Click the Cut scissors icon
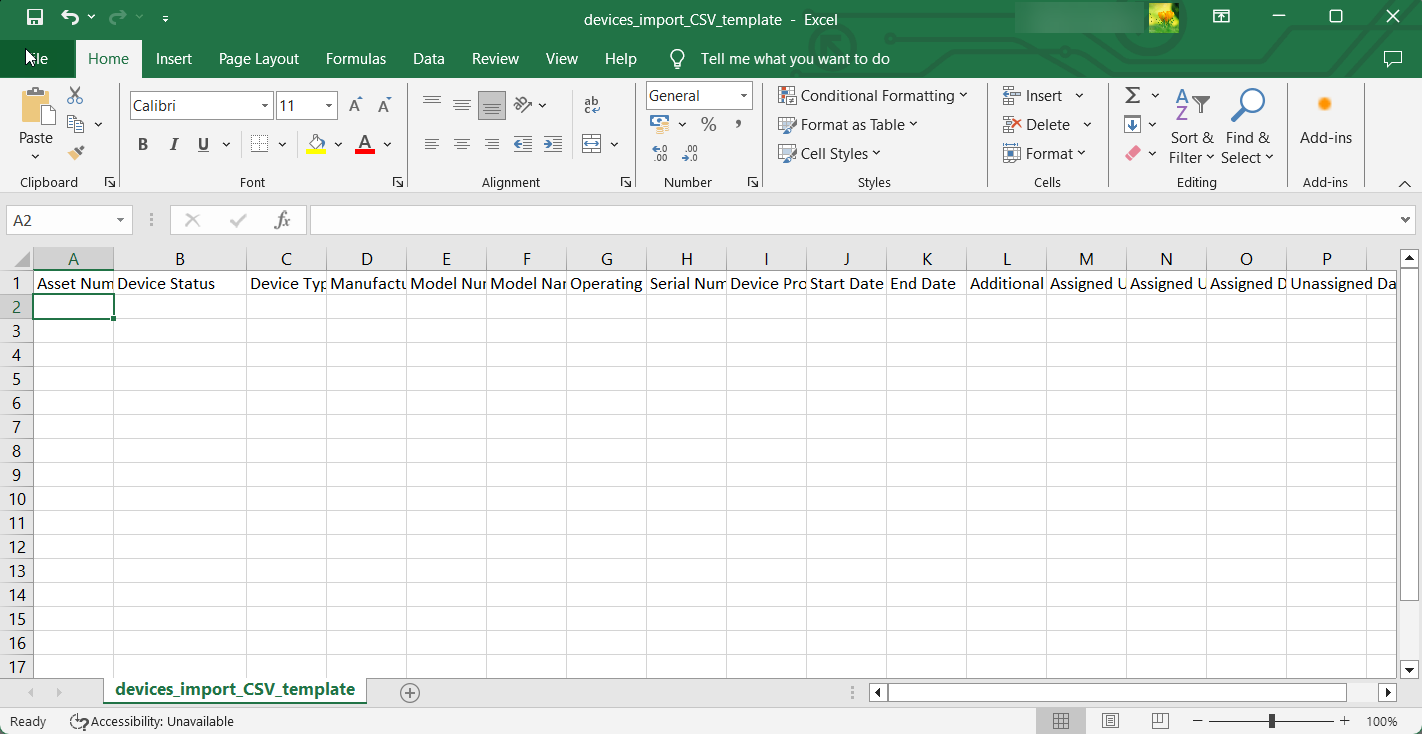 (x=75, y=96)
